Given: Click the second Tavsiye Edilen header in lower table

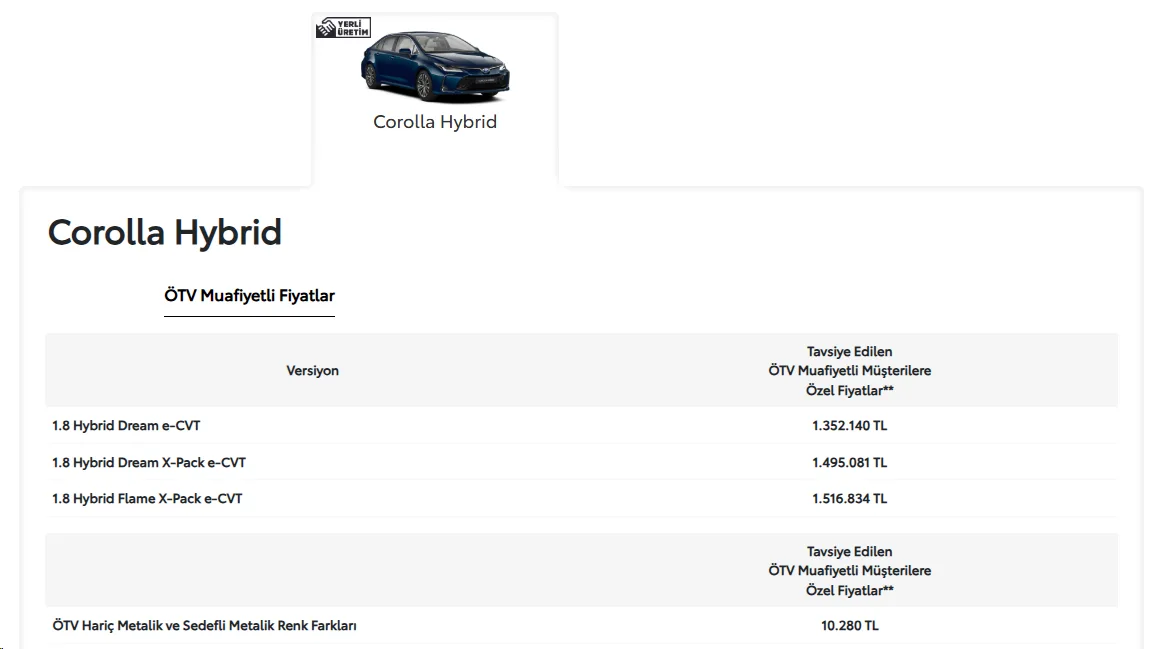Looking at the screenshot, I should point(849,571).
